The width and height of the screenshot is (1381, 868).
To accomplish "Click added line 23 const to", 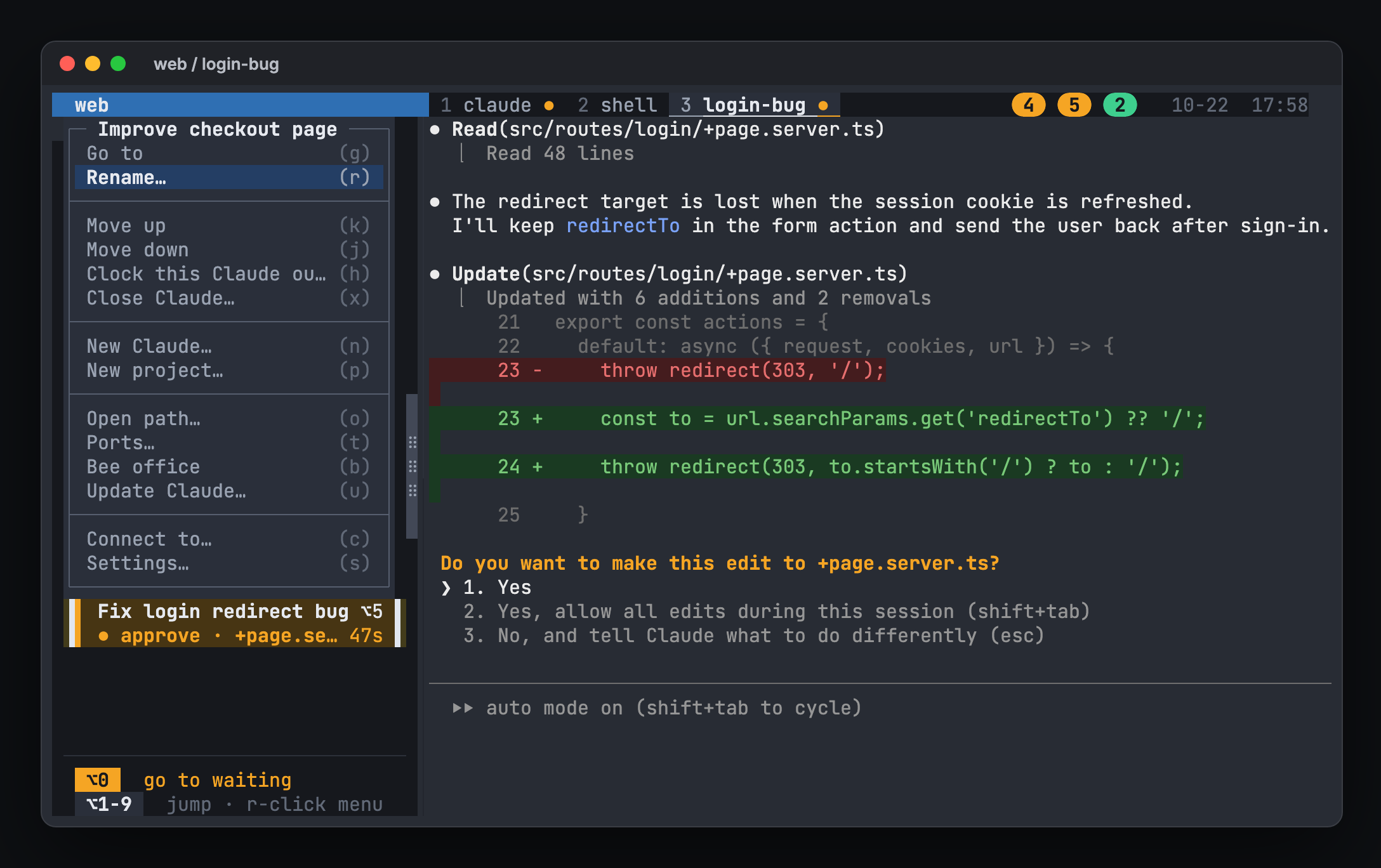I will tap(817, 419).
